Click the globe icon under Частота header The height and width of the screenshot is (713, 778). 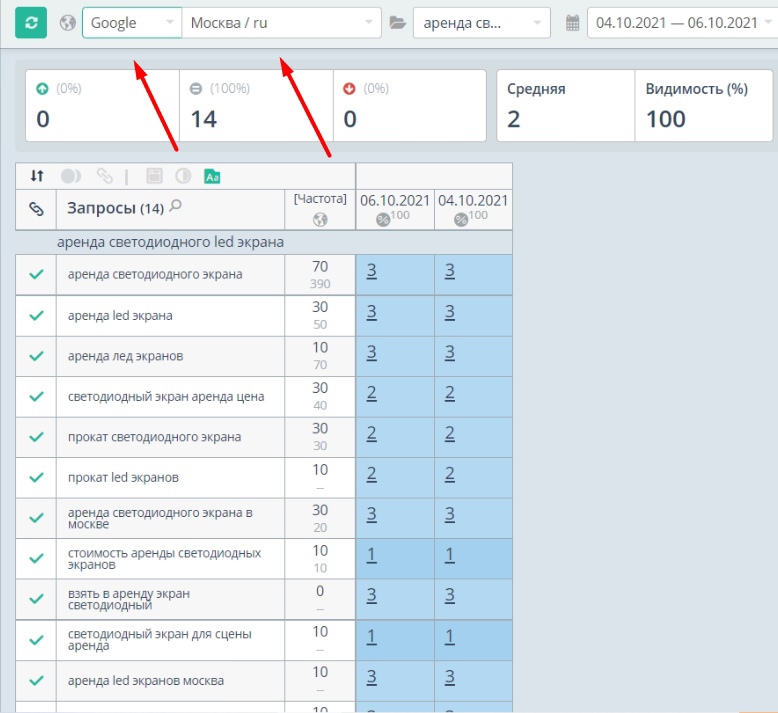(x=320, y=219)
